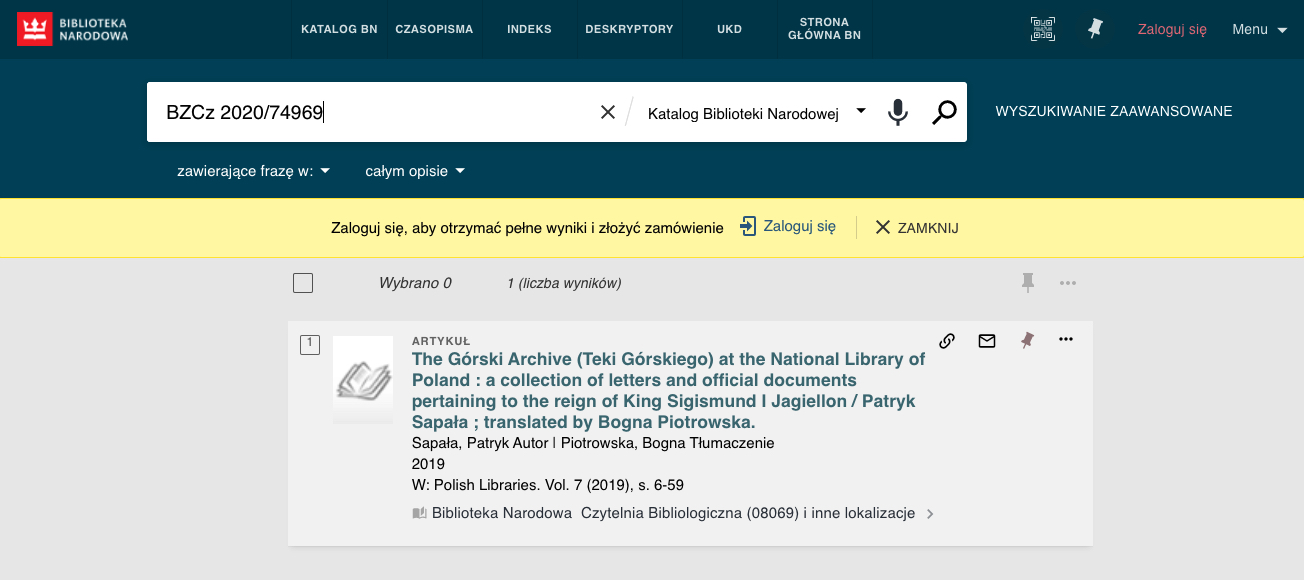The image size is (1304, 580).
Task: Run search with the magnifier icon
Action: (x=944, y=112)
